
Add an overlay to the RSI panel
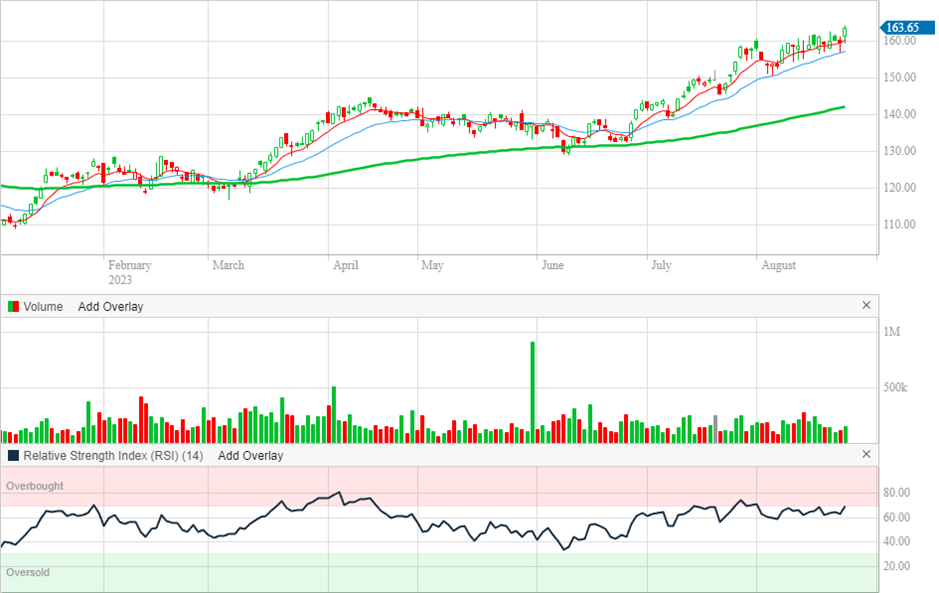coord(250,456)
